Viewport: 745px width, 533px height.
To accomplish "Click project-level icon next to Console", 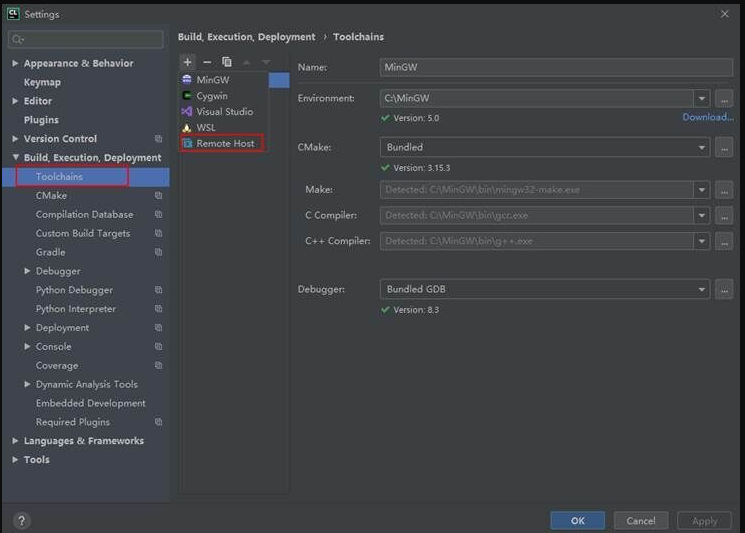I will tap(158, 346).
